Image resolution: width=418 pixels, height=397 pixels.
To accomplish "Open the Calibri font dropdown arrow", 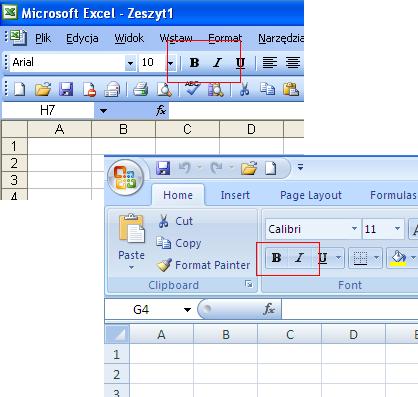I will pos(354,229).
